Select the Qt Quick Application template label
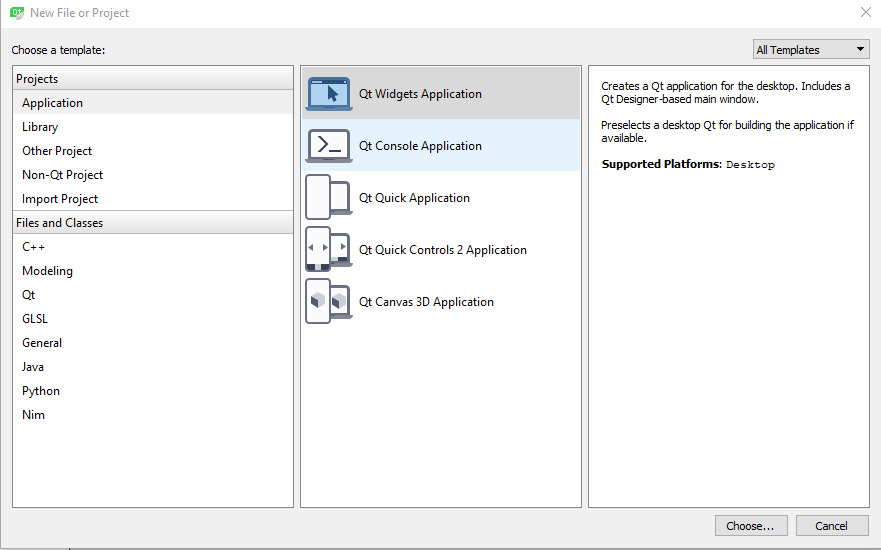The image size is (881, 550). point(414,198)
